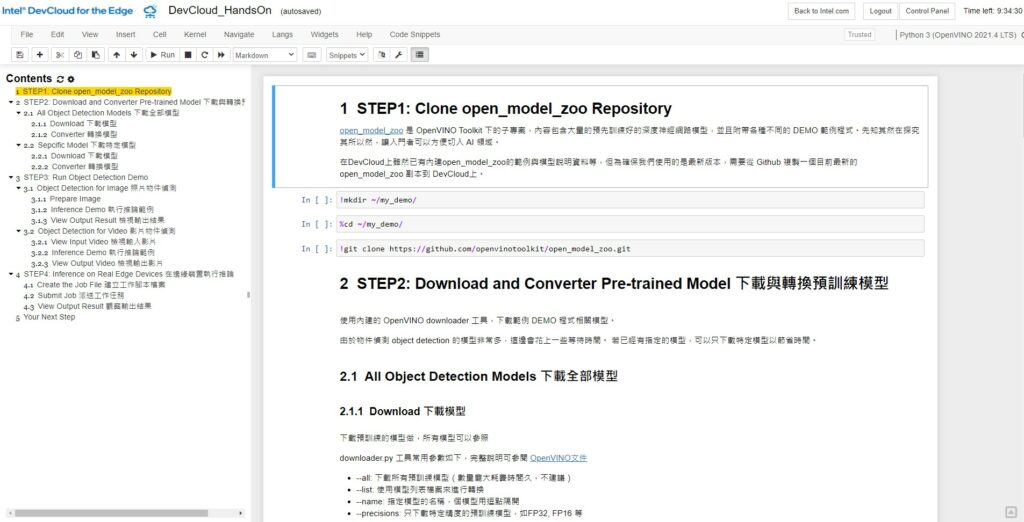Collapse 2.1 All Object Detection Models item
The height and width of the screenshot is (522, 1024).
(18, 113)
